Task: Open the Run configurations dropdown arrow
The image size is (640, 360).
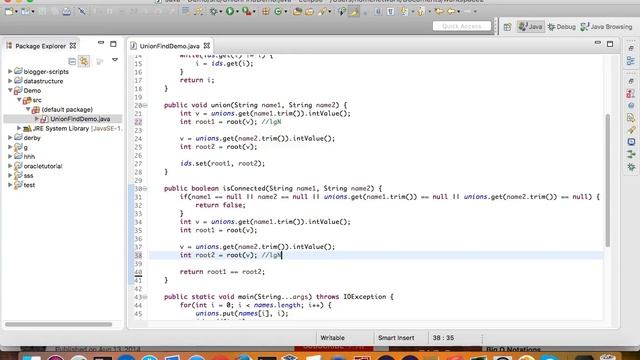Action: pos(237,12)
